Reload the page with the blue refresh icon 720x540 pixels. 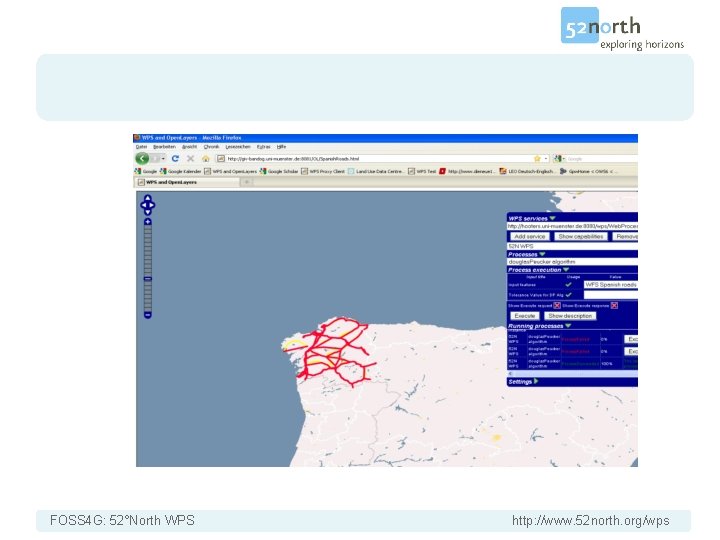[175, 158]
